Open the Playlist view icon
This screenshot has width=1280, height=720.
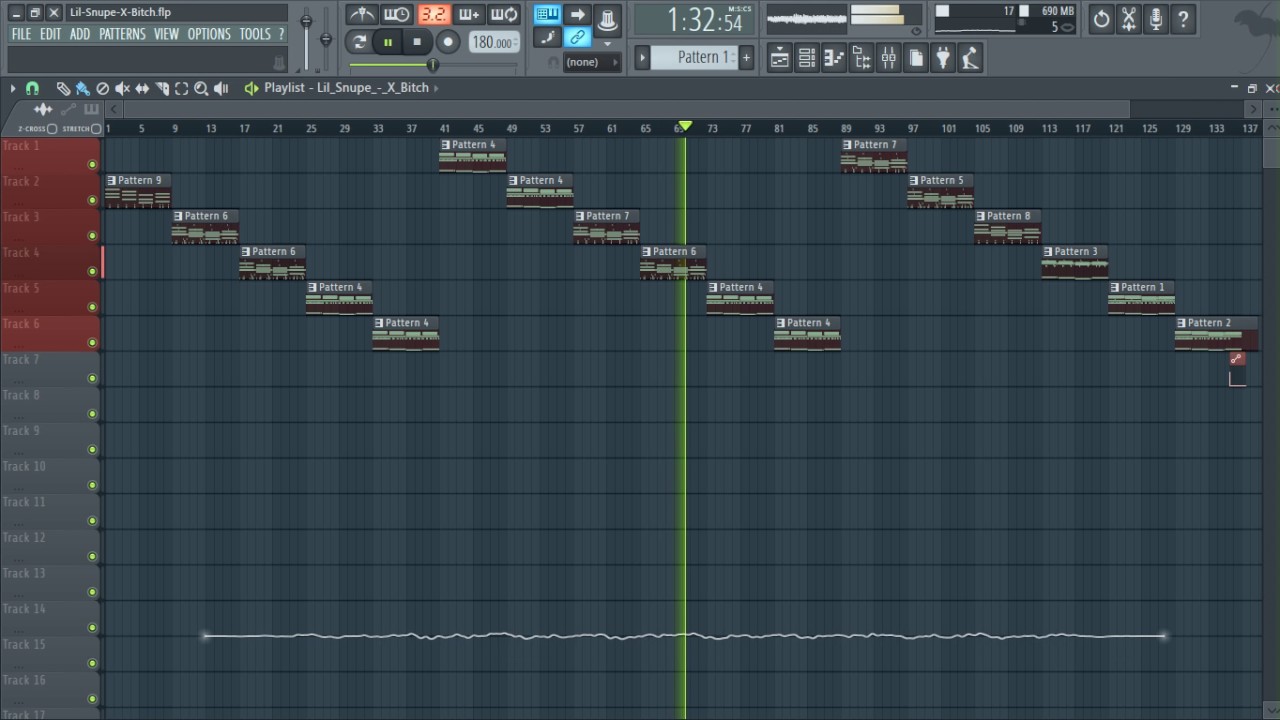779,58
